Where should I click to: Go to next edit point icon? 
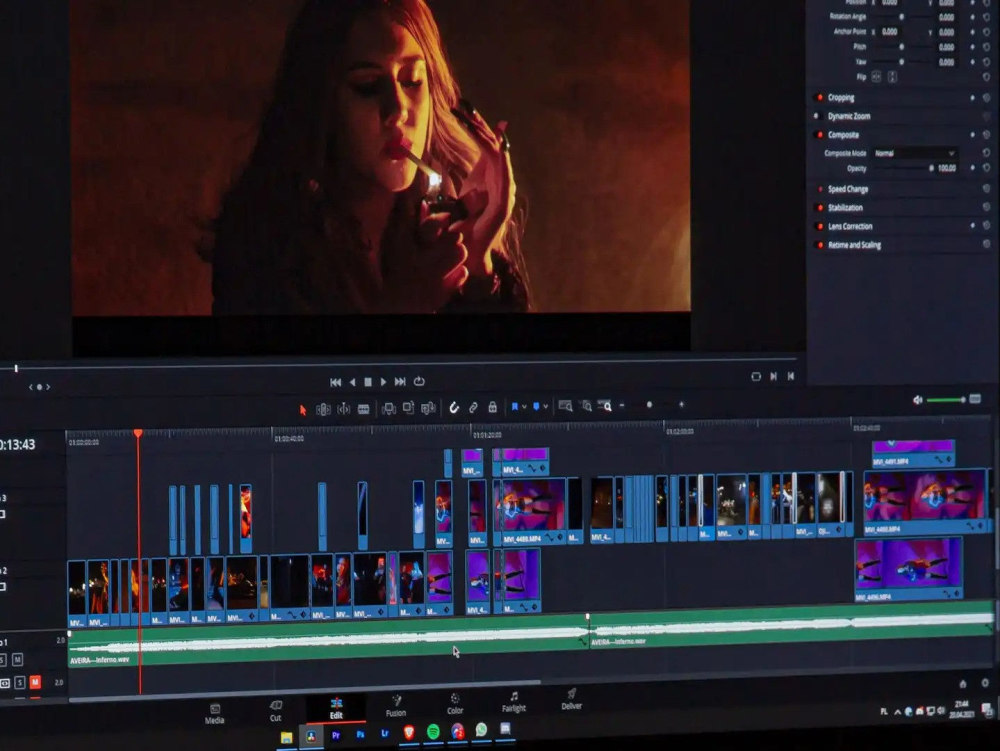point(774,376)
